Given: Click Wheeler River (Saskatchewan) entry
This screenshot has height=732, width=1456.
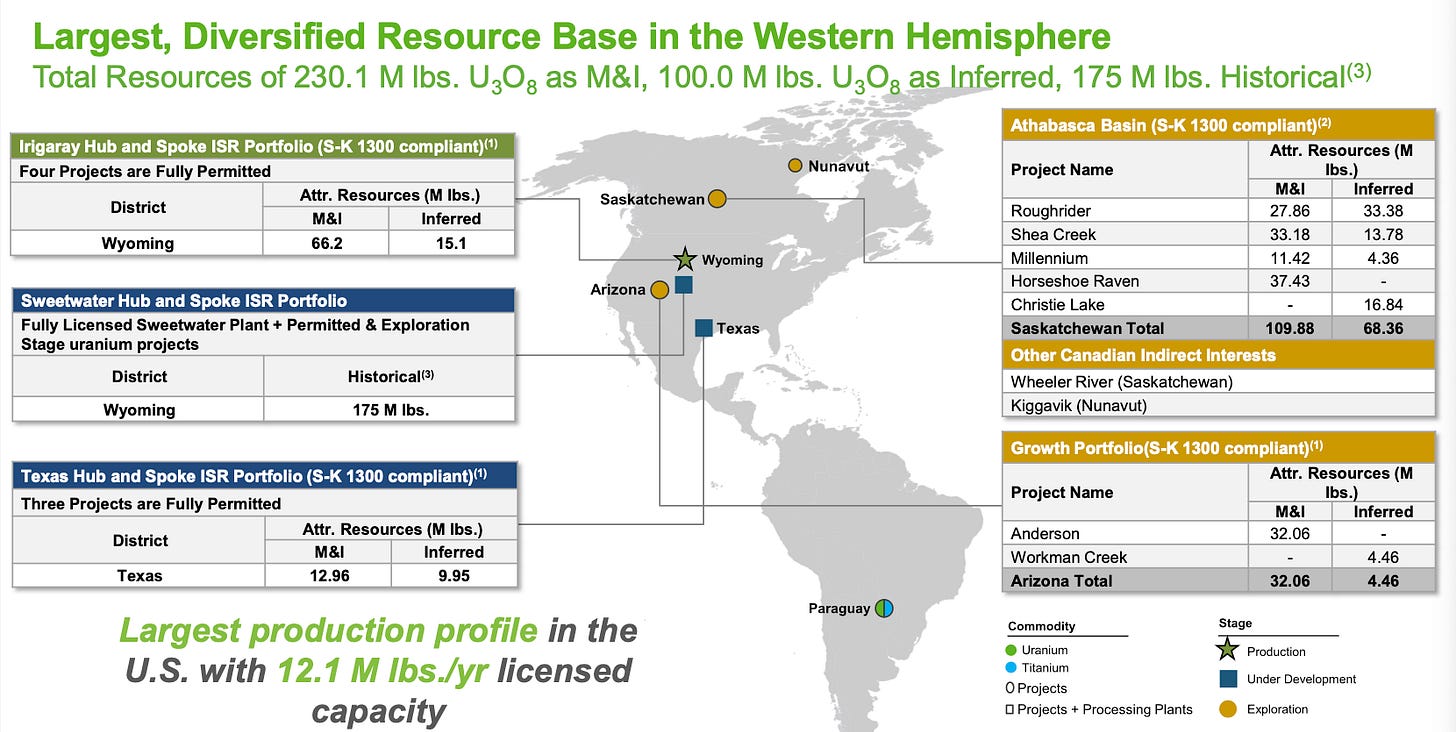Looking at the screenshot, I should 1121,382.
